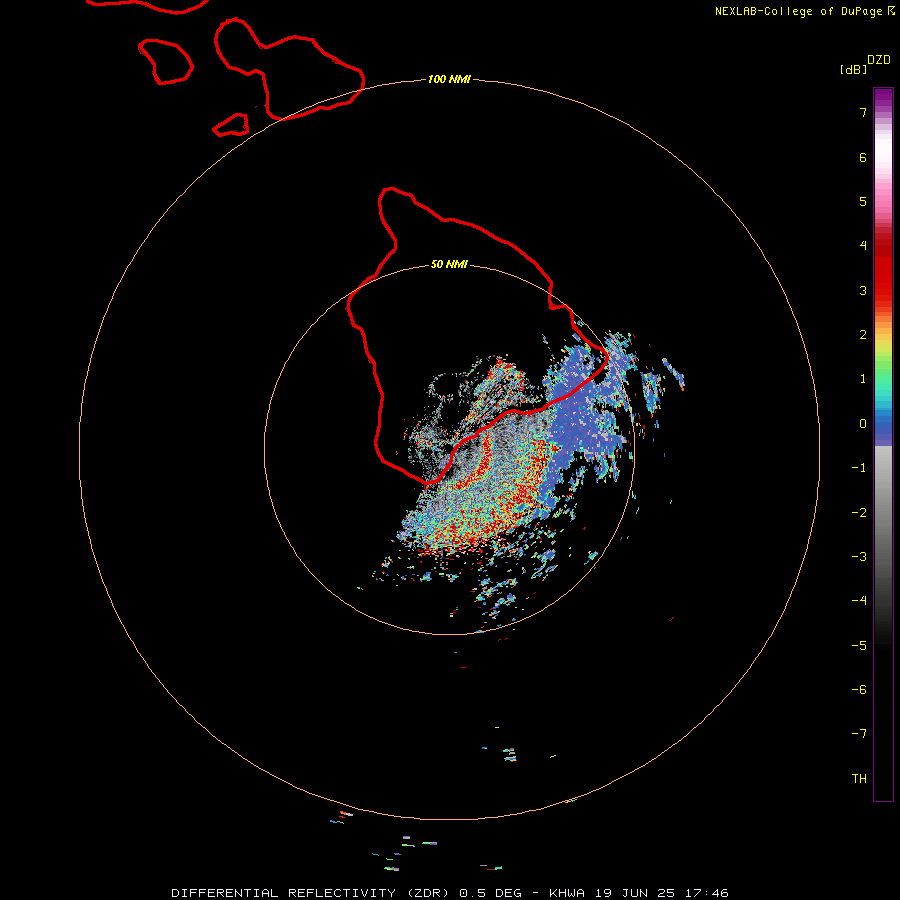Click the -6 value on the colorbar scale

click(x=859, y=690)
